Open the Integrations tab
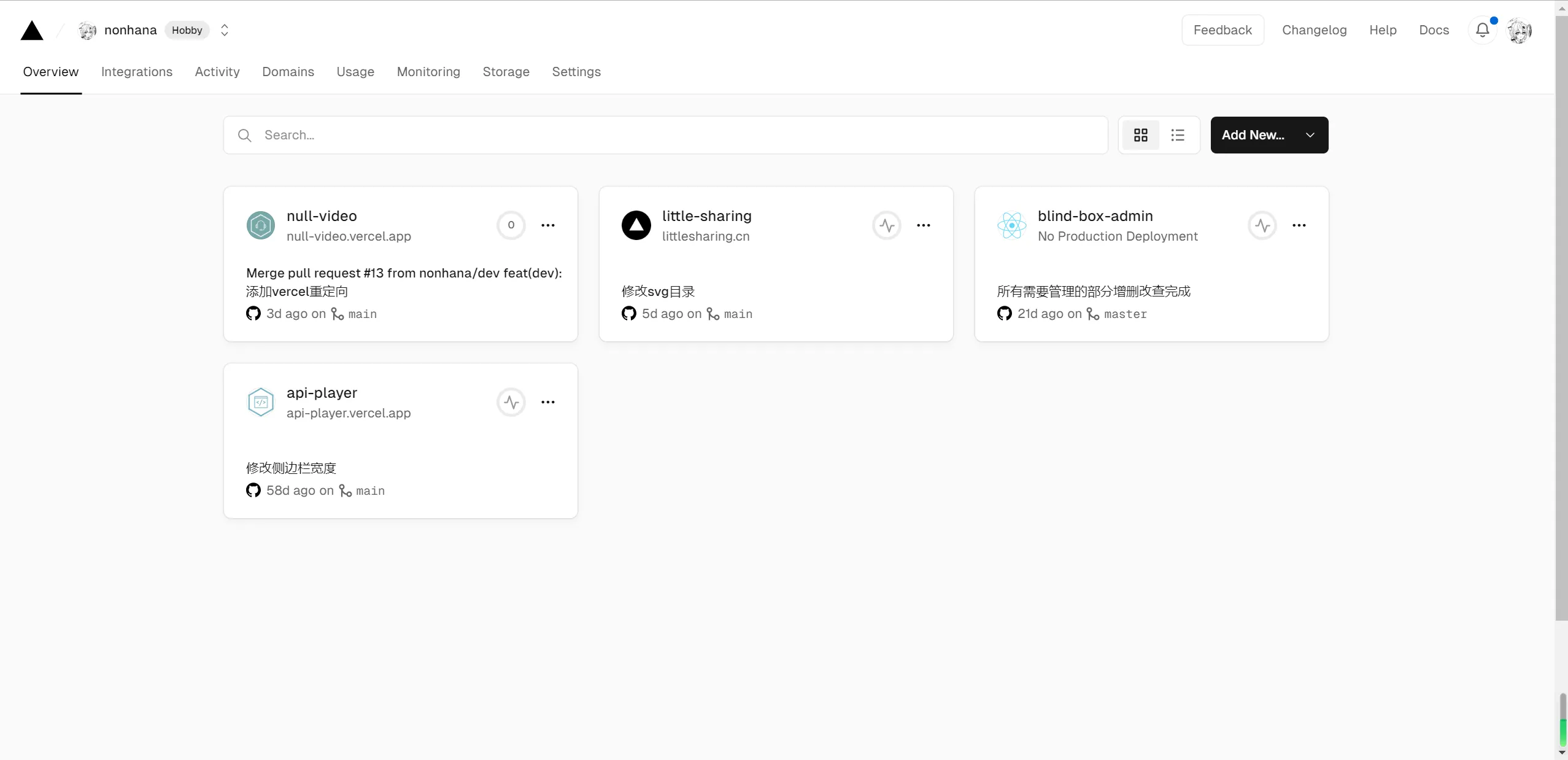The width and height of the screenshot is (1568, 760). (136, 72)
